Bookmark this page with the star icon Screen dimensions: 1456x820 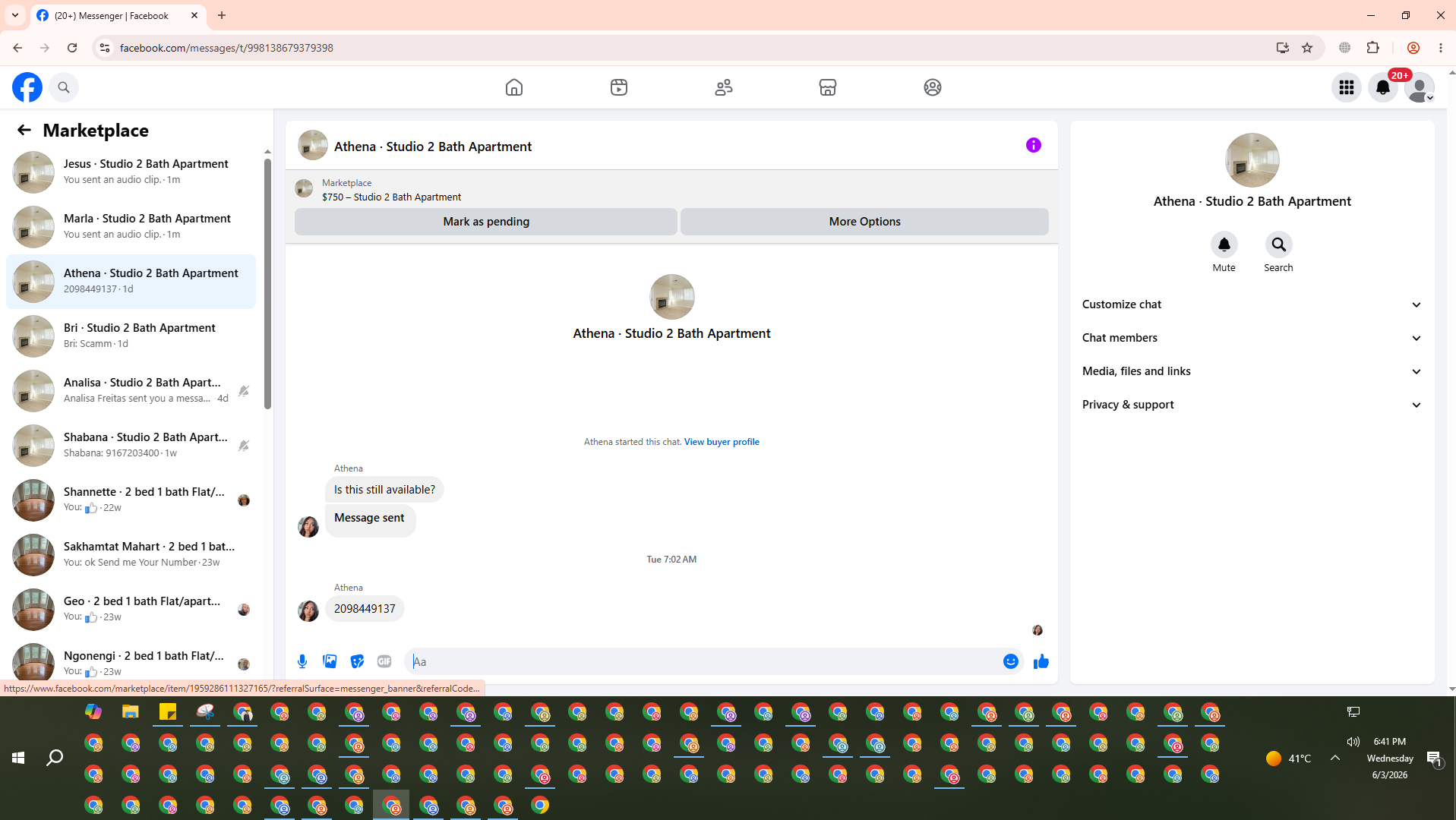pyautogui.click(x=1307, y=48)
